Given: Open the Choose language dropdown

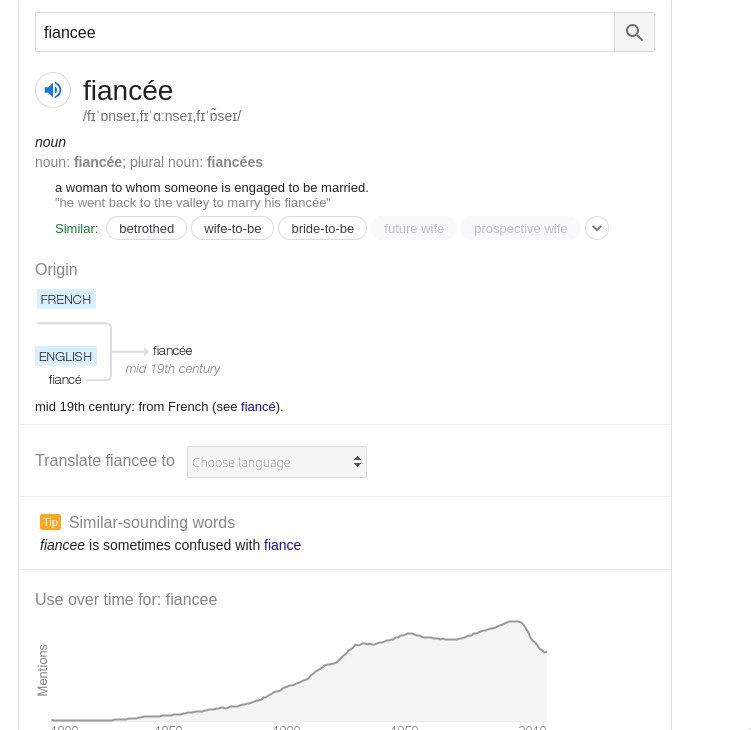Looking at the screenshot, I should click(x=276, y=462).
